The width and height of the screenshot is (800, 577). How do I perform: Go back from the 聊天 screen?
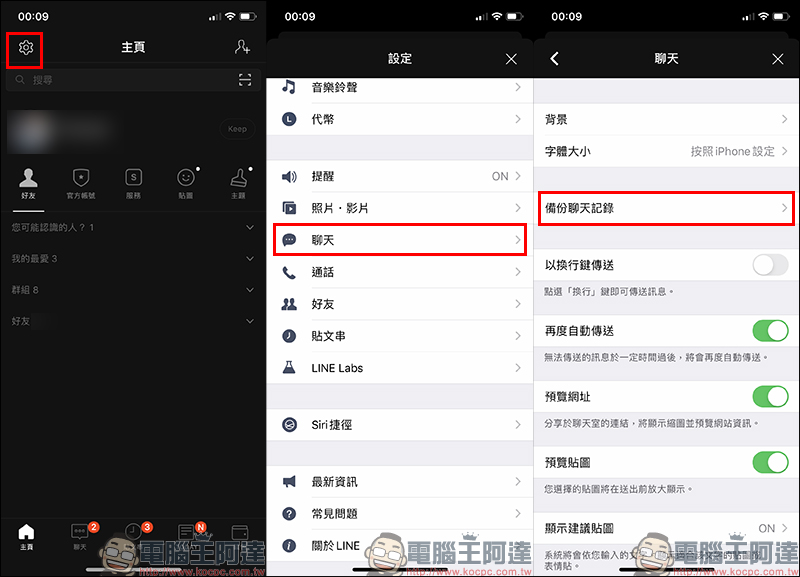pyautogui.click(x=555, y=59)
